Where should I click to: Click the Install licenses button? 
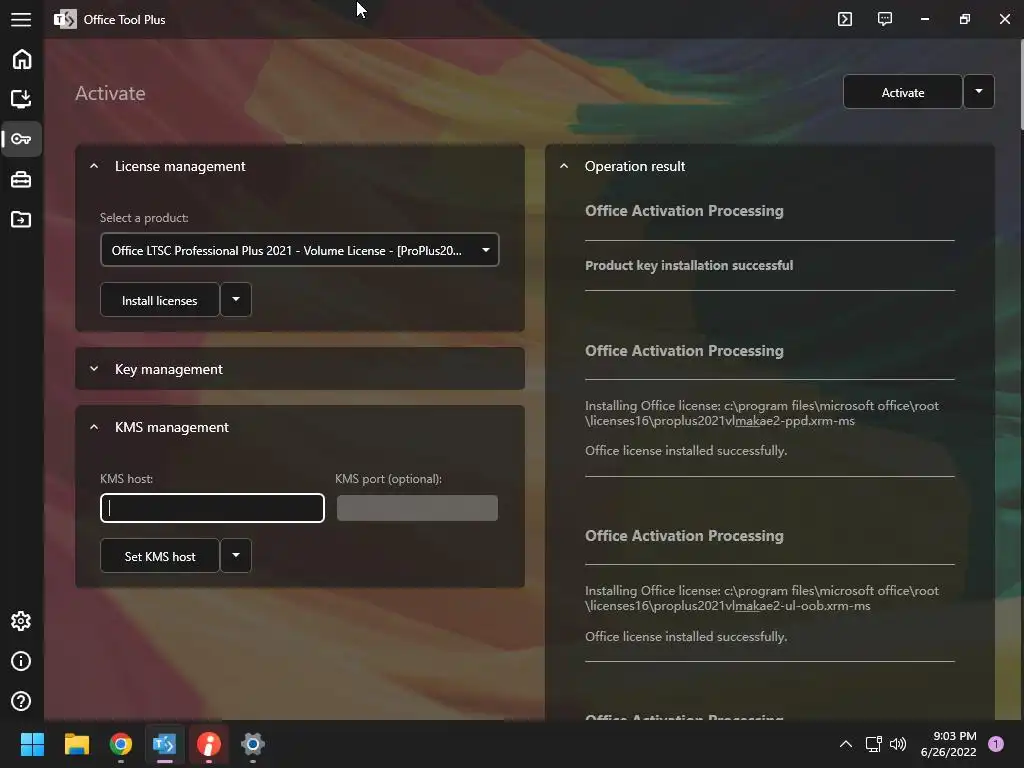pyautogui.click(x=159, y=300)
